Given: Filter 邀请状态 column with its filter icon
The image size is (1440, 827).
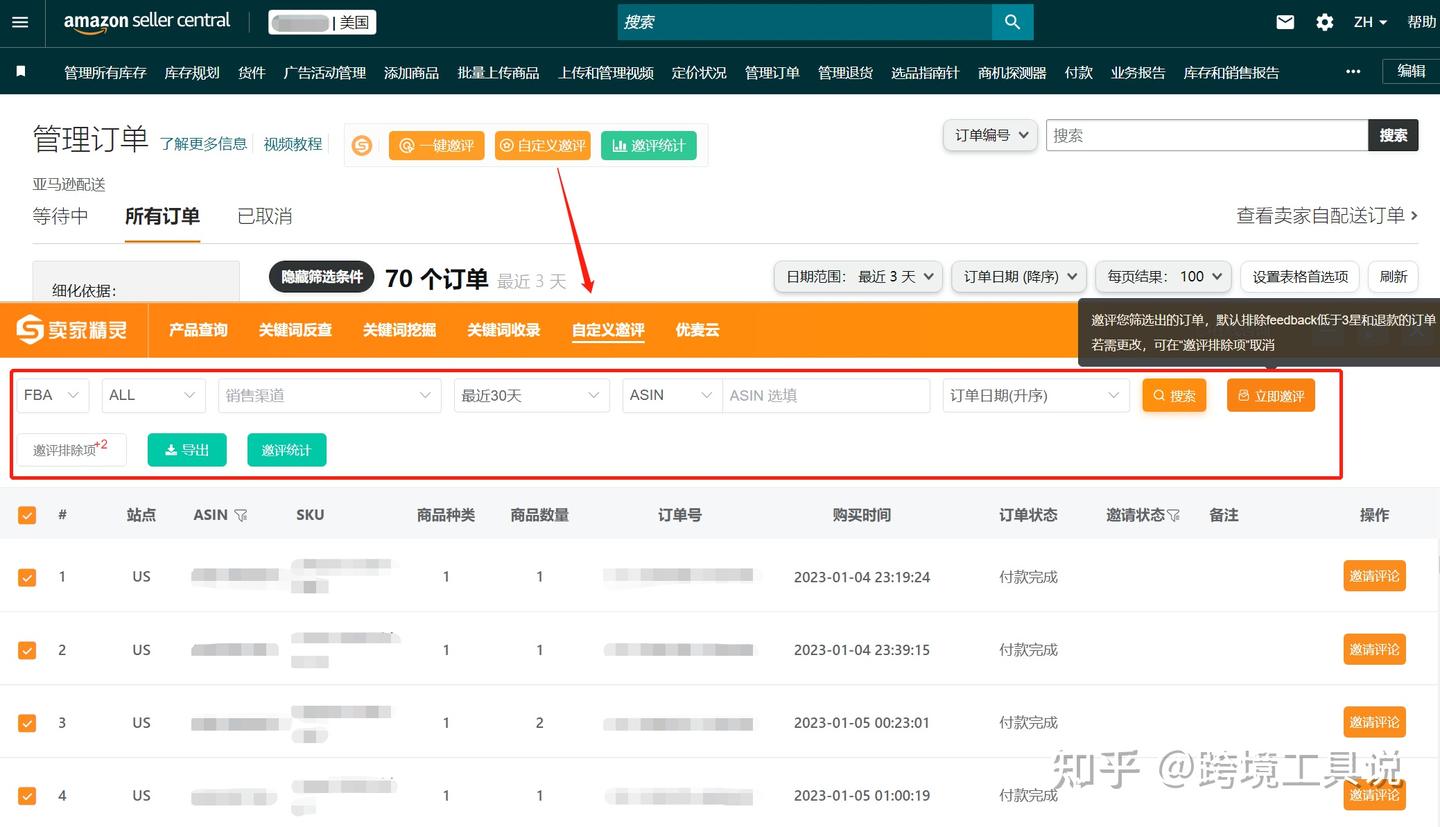Looking at the screenshot, I should [1173, 515].
